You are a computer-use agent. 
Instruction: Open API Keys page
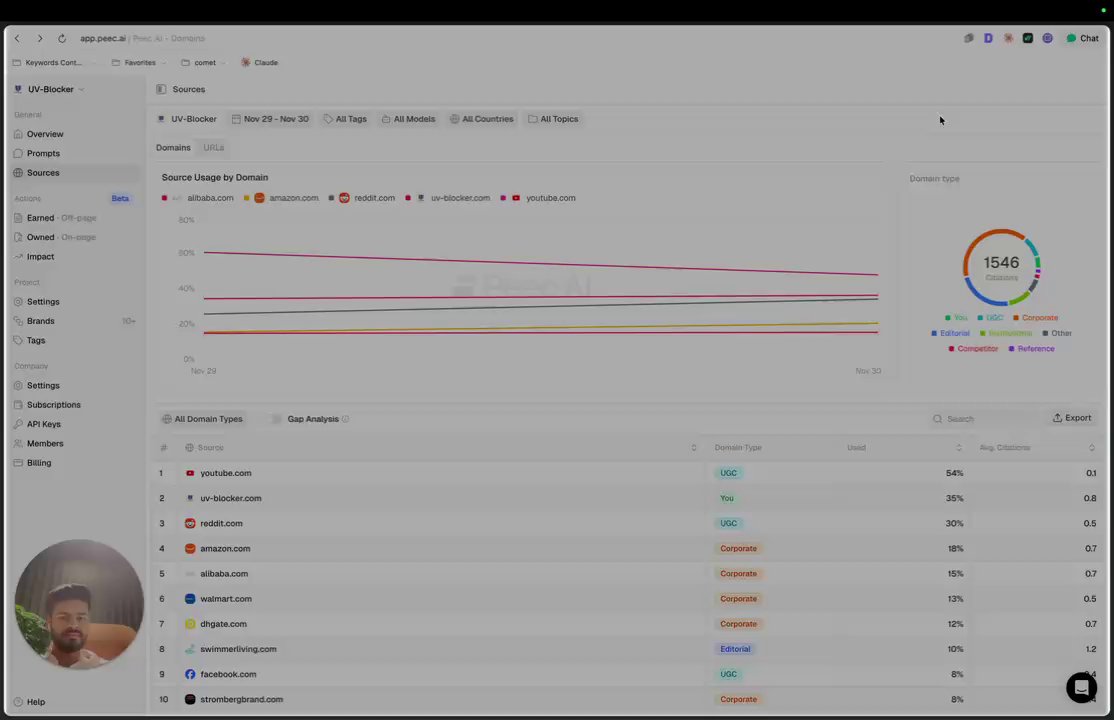click(44, 424)
